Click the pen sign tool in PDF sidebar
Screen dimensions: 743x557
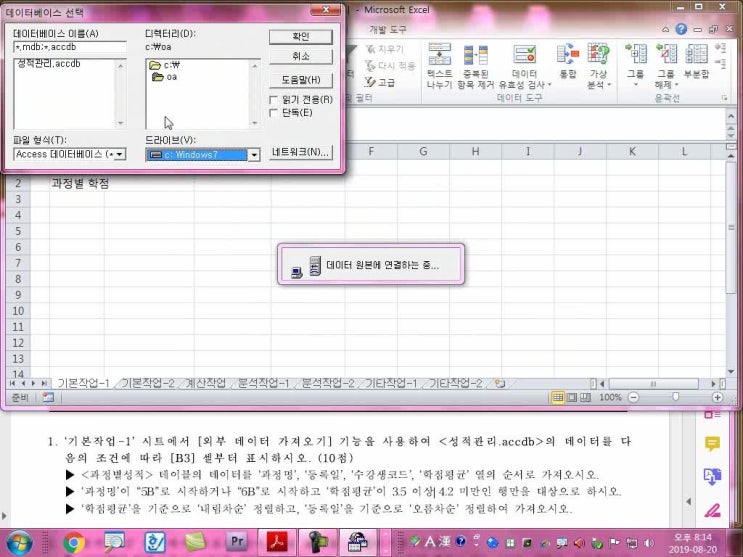click(712, 510)
